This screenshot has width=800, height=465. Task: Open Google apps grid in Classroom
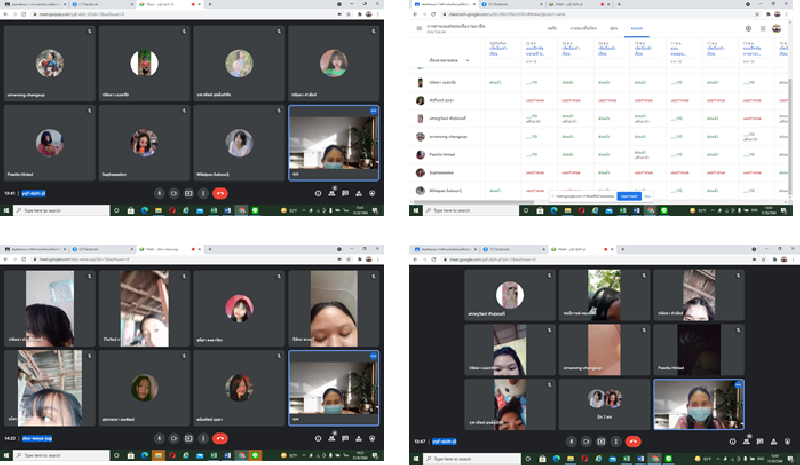(763, 29)
